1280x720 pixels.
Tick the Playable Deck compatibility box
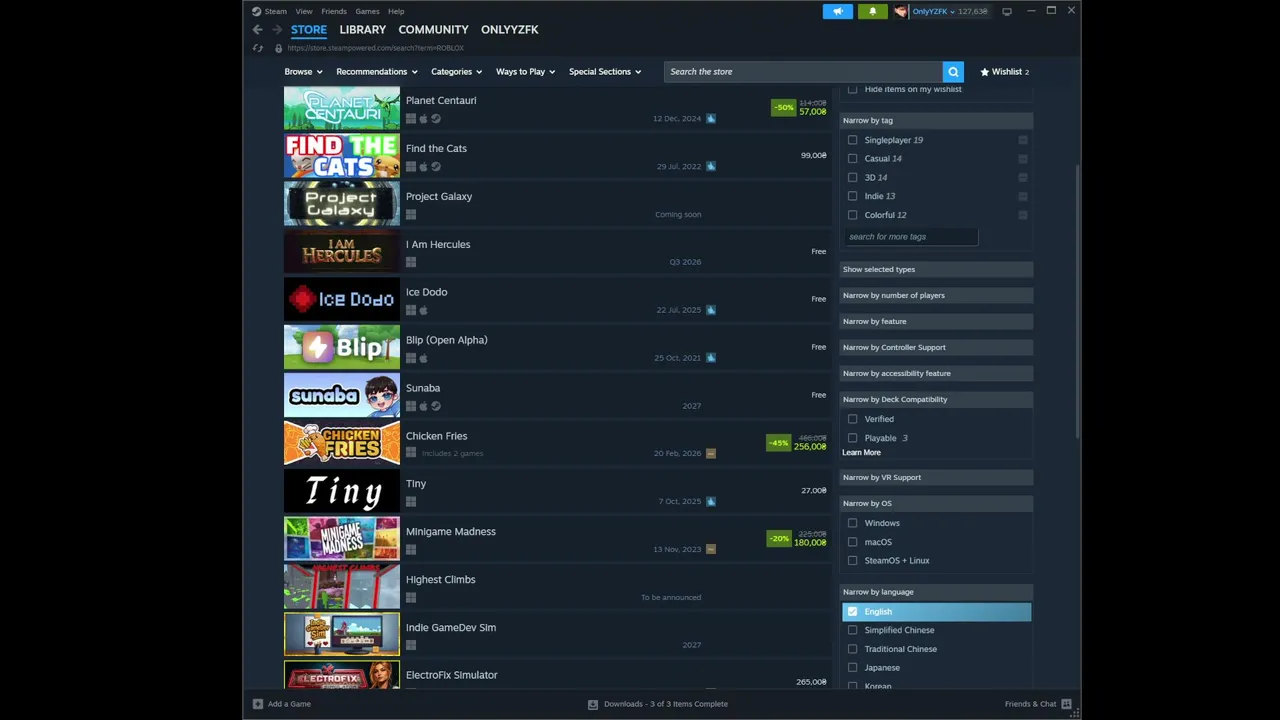point(853,438)
